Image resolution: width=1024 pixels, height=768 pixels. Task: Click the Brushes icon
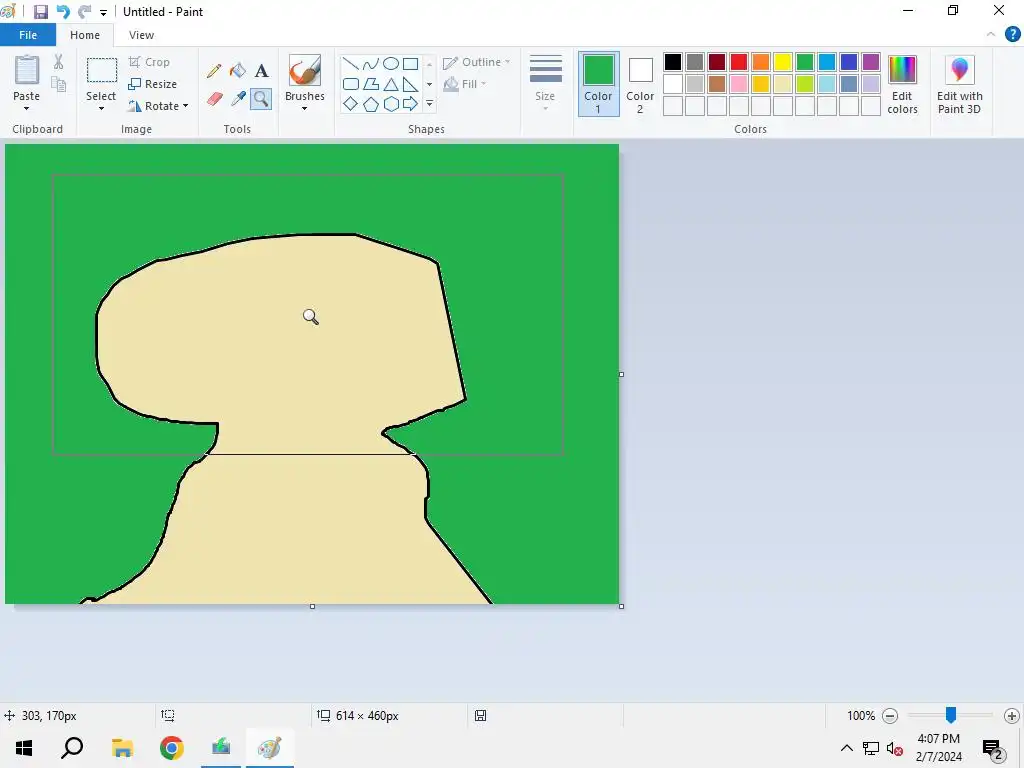304,71
